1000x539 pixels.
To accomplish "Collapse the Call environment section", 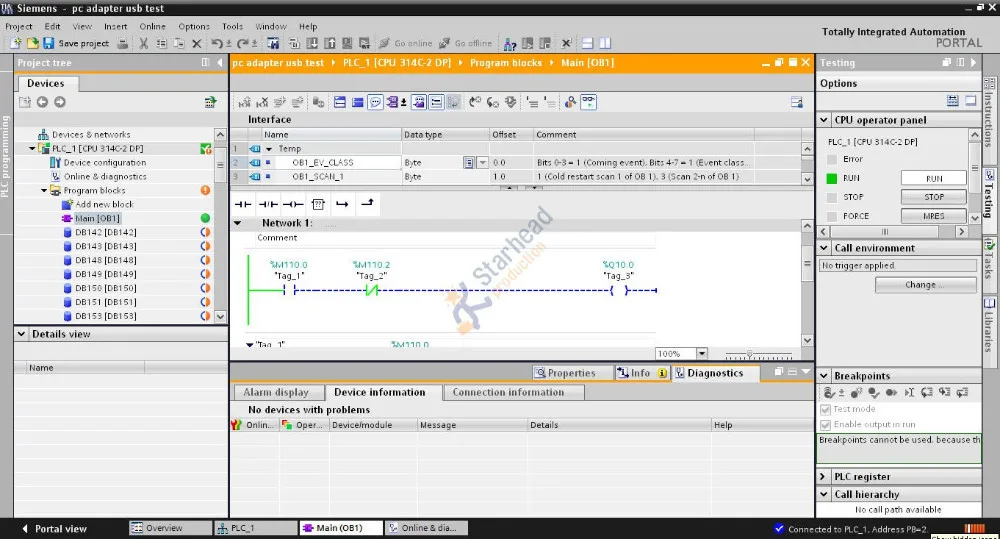I will pos(824,248).
